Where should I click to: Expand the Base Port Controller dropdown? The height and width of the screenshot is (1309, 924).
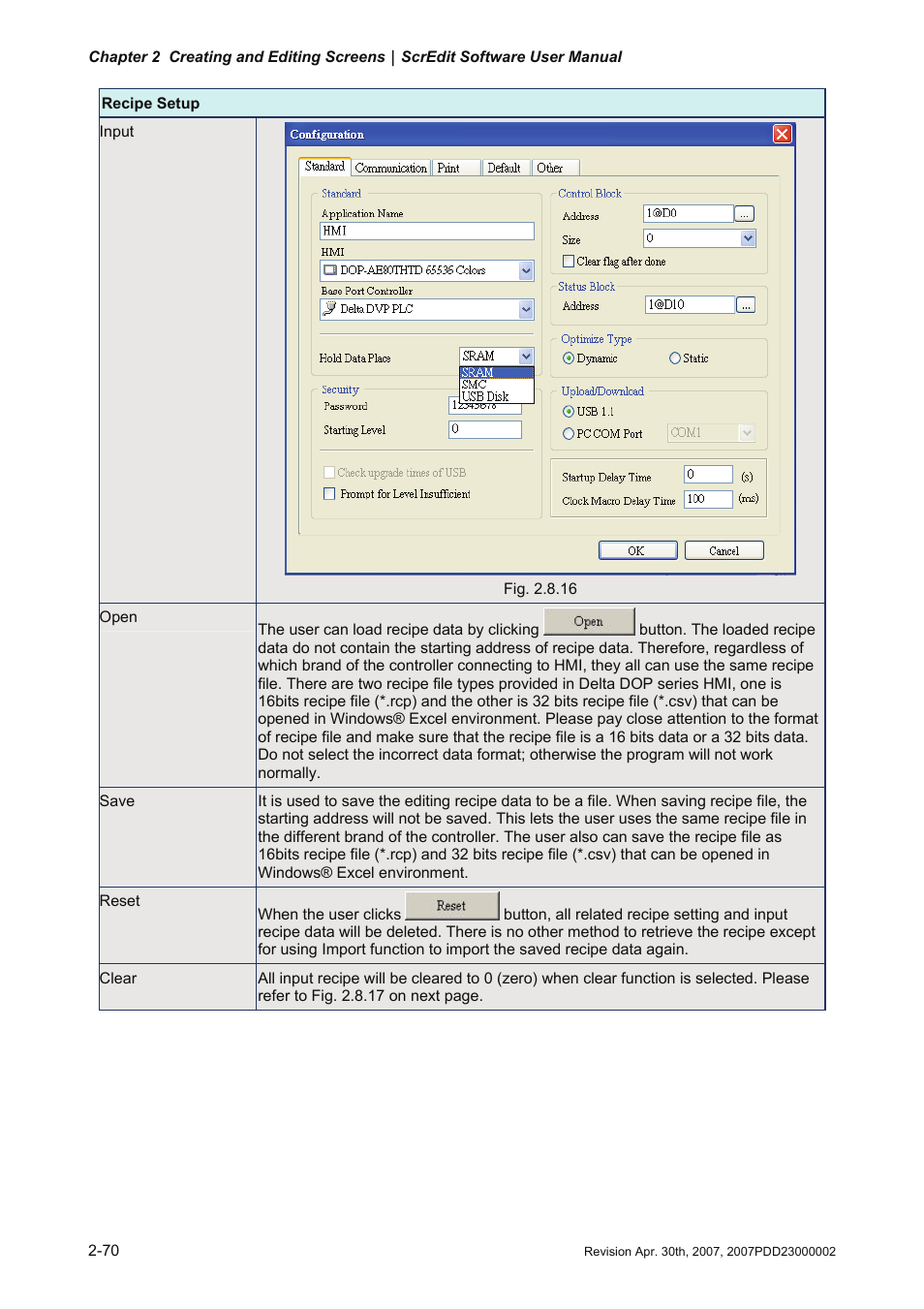(x=526, y=309)
